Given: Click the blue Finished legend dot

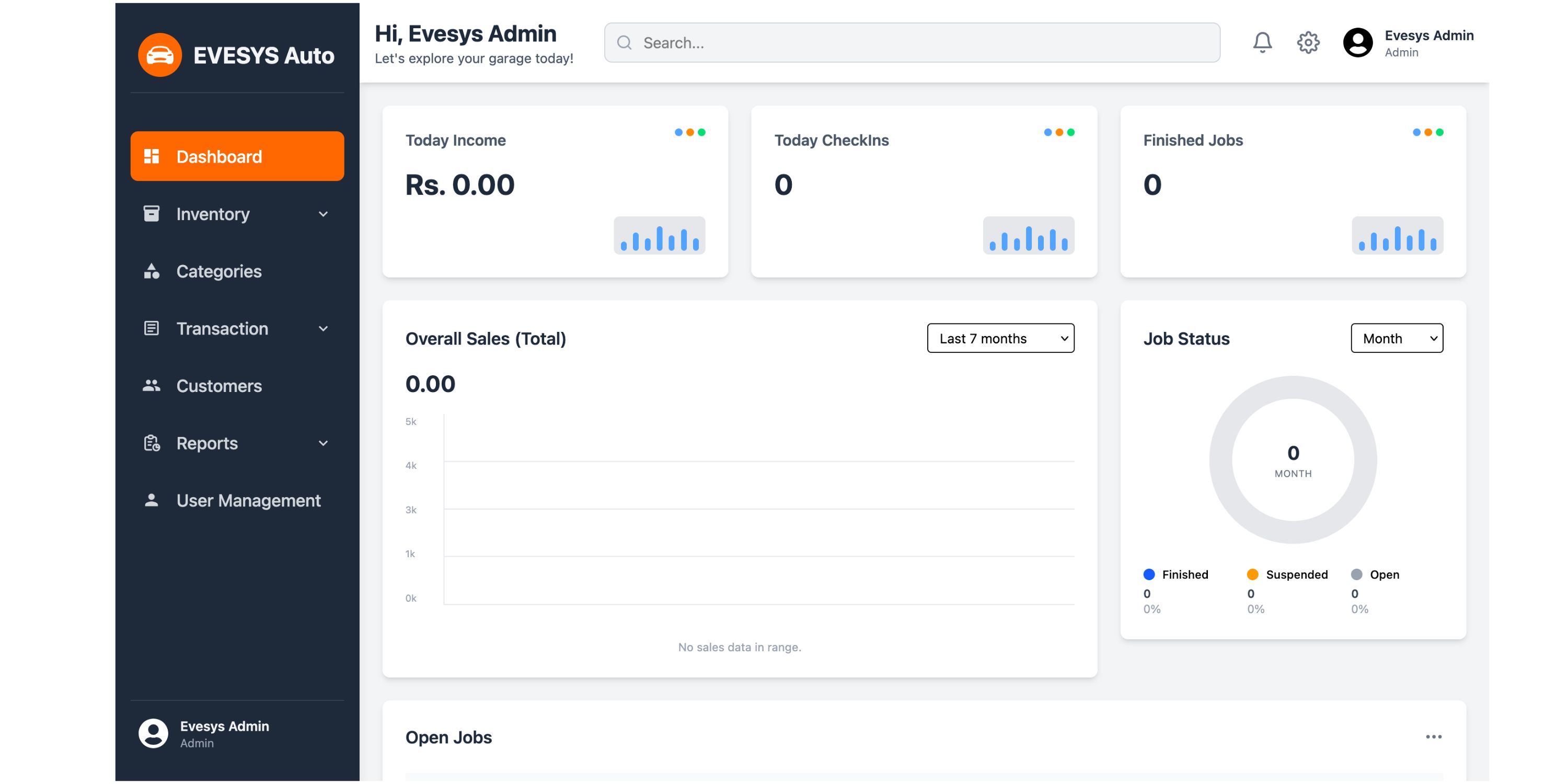Looking at the screenshot, I should click(x=1149, y=574).
